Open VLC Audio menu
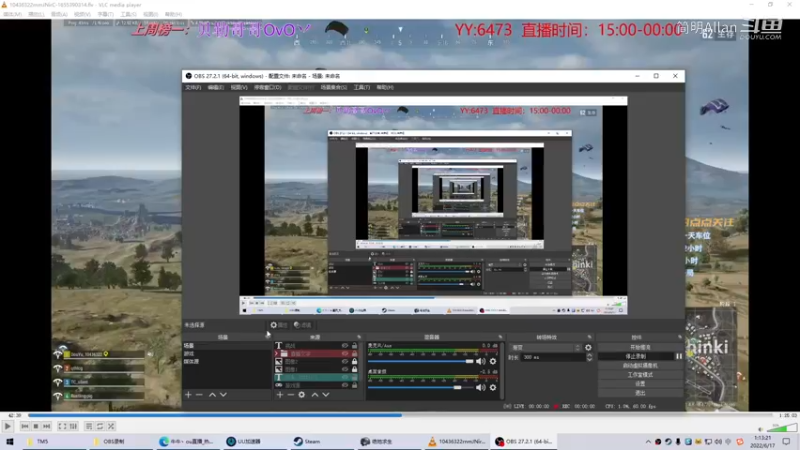Viewport: 800px width, 450px height. (x=59, y=14)
